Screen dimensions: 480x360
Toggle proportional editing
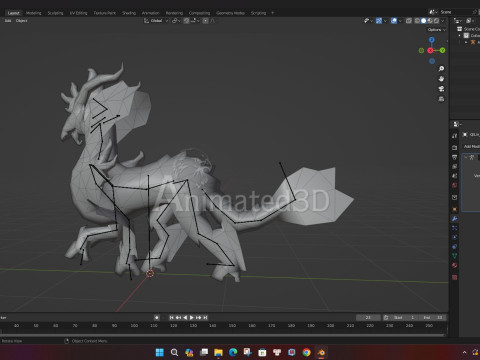(x=205, y=21)
